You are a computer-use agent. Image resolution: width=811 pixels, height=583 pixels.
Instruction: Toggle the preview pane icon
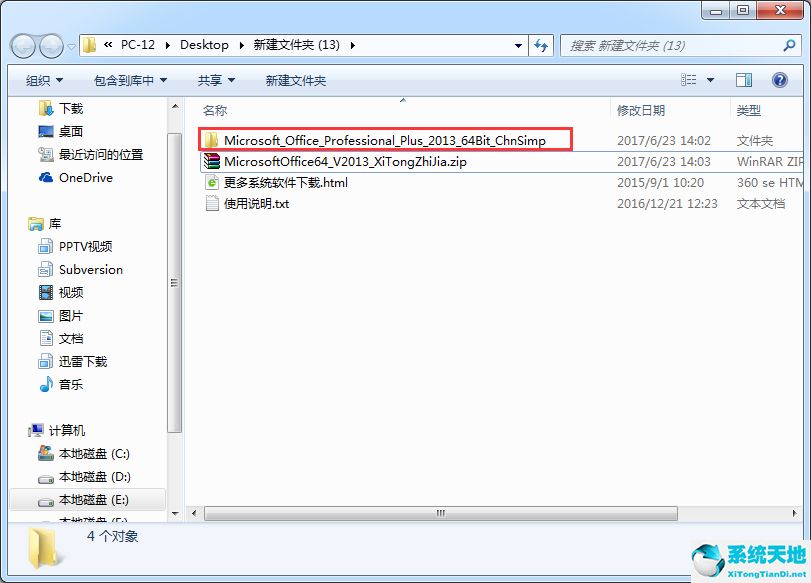(x=744, y=80)
